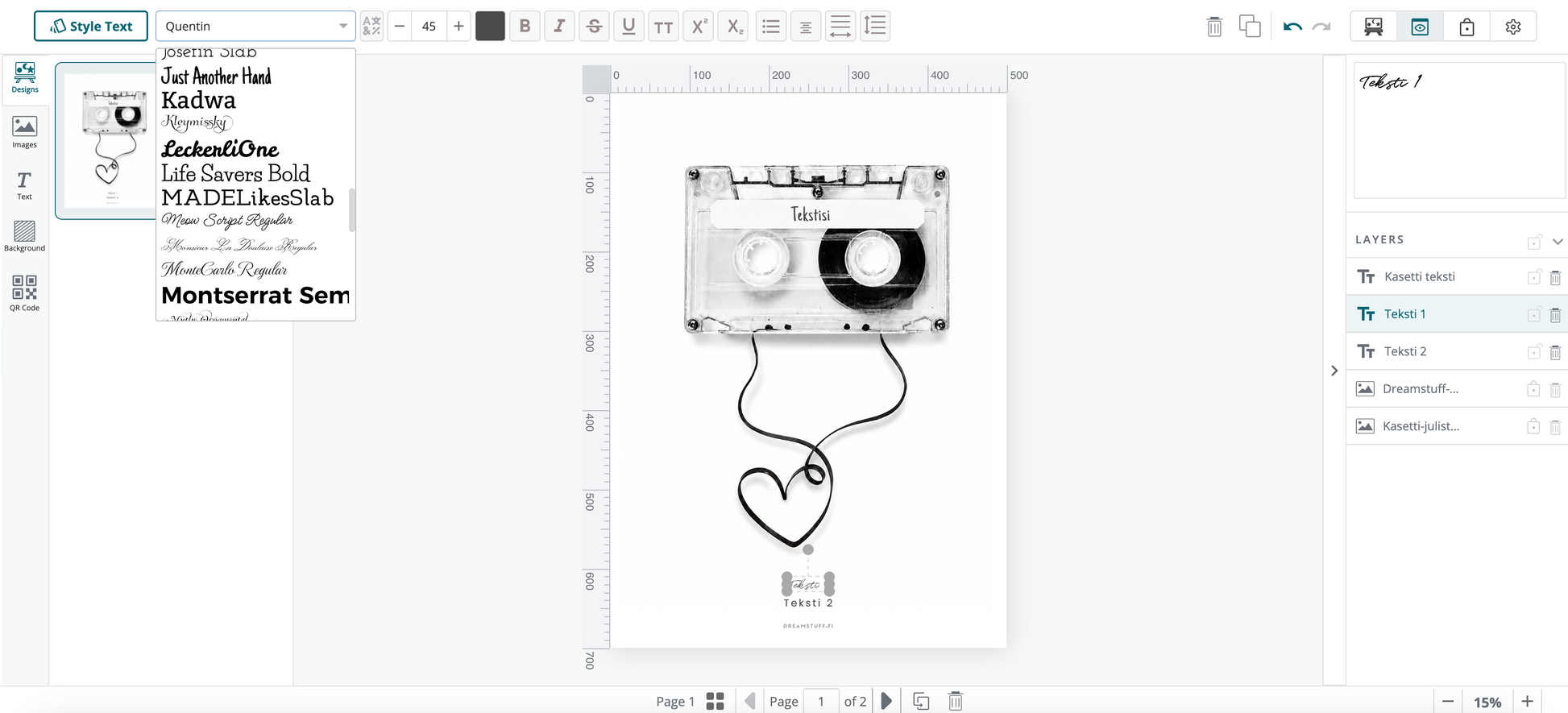This screenshot has height=713, width=1568.
Task: Open the page grid overview
Action: click(x=715, y=701)
